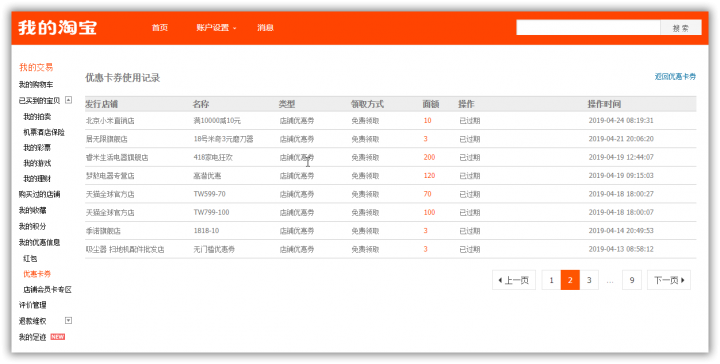
Task: Click the coupon name 满10000减10元
Action: pos(217,121)
